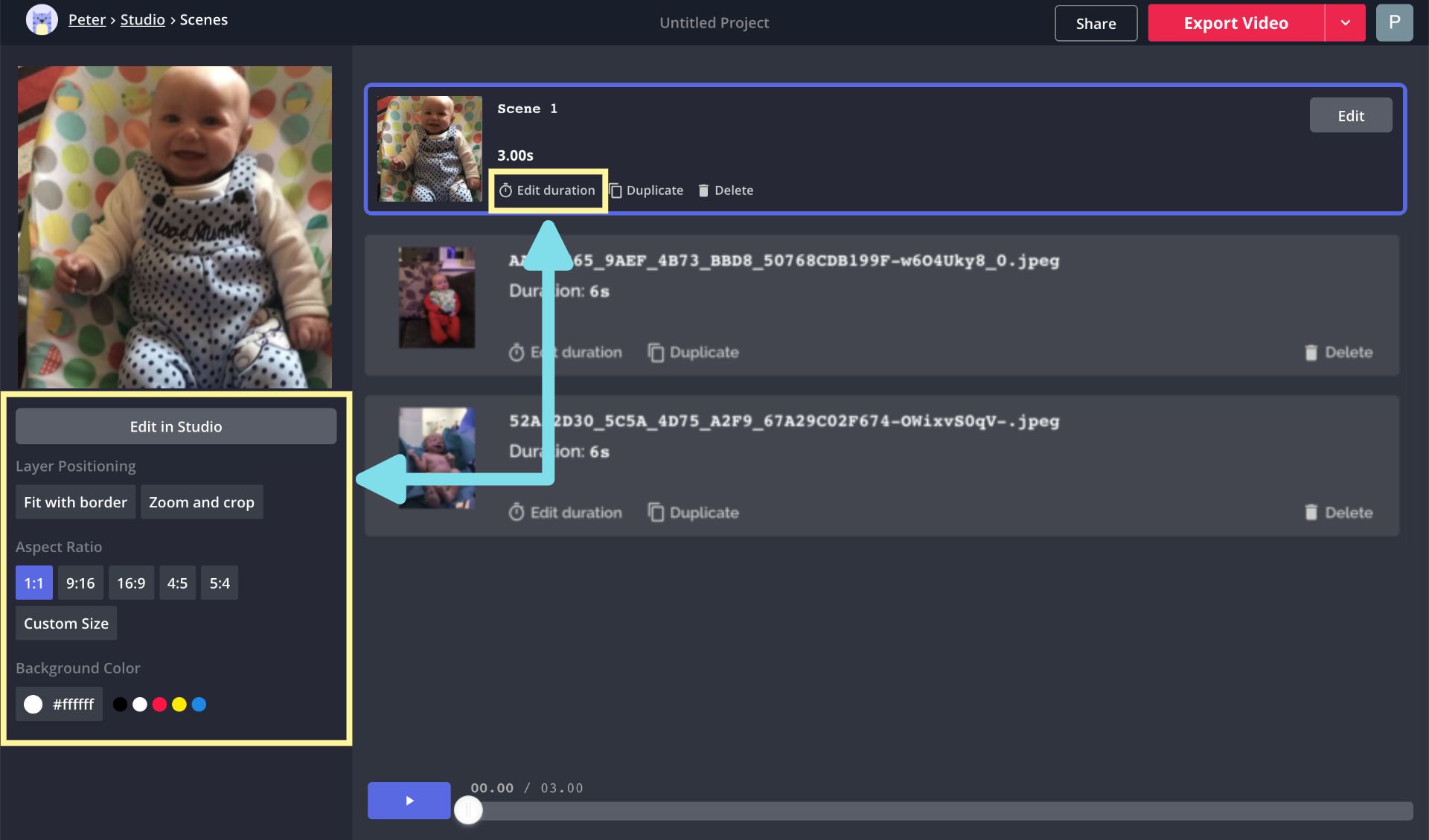
Task: Click Edit in Studio button
Action: pyautogui.click(x=176, y=426)
